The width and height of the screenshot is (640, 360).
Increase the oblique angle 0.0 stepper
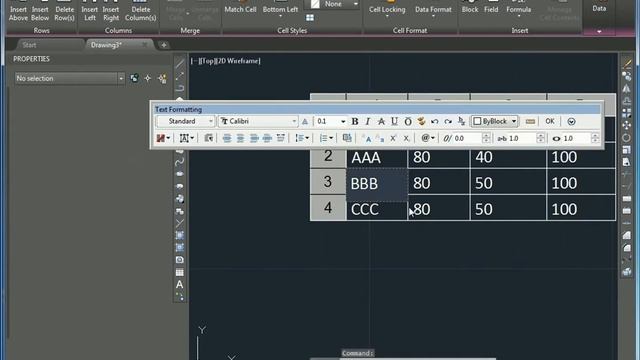tap(486, 136)
